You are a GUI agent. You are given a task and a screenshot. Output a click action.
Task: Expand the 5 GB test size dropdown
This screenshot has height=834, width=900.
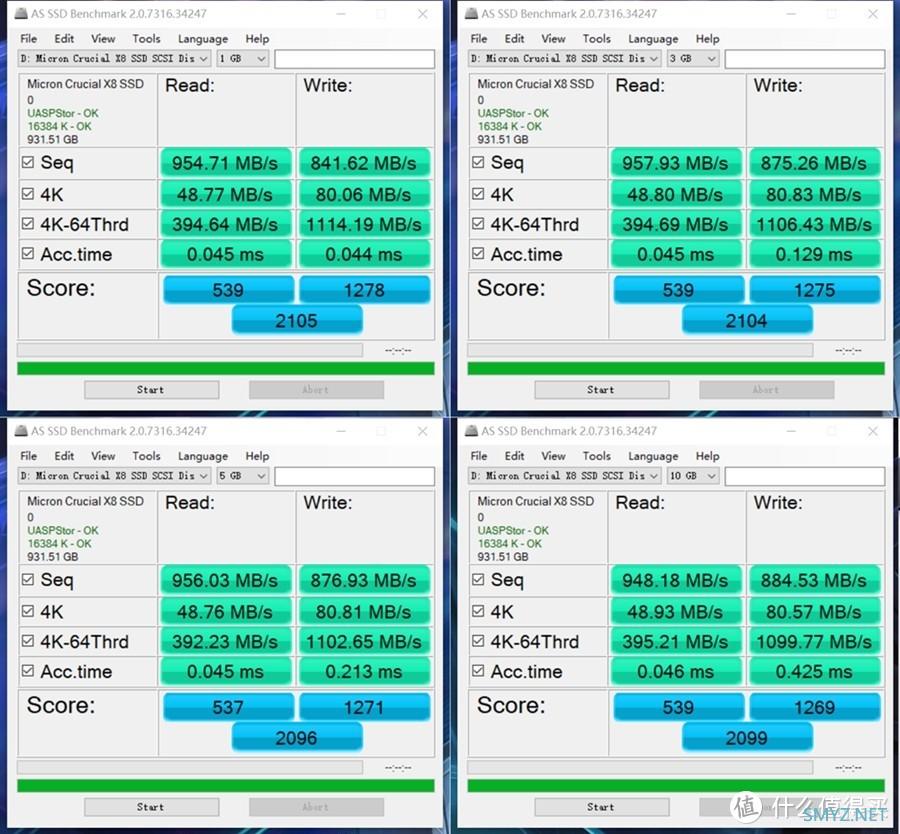pyautogui.click(x=243, y=476)
